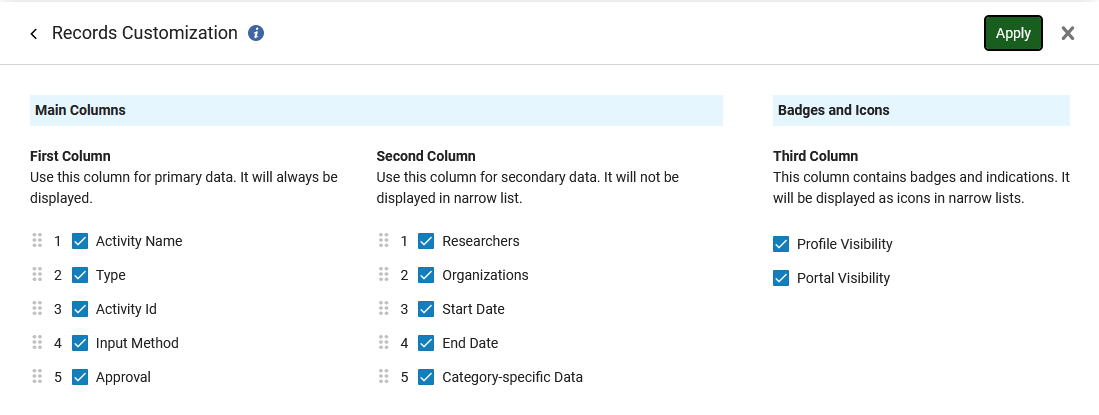Image resolution: width=1099 pixels, height=415 pixels.
Task: Click drag handle beside Researchers row
Action: 383,241
